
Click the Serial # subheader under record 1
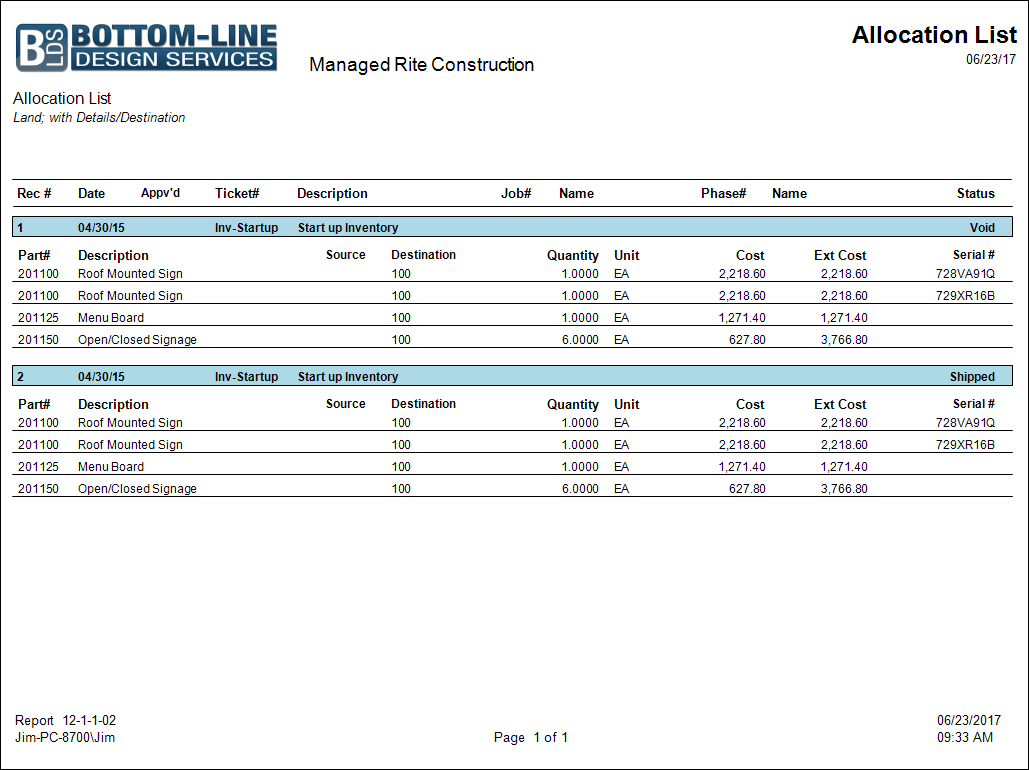tap(973, 255)
